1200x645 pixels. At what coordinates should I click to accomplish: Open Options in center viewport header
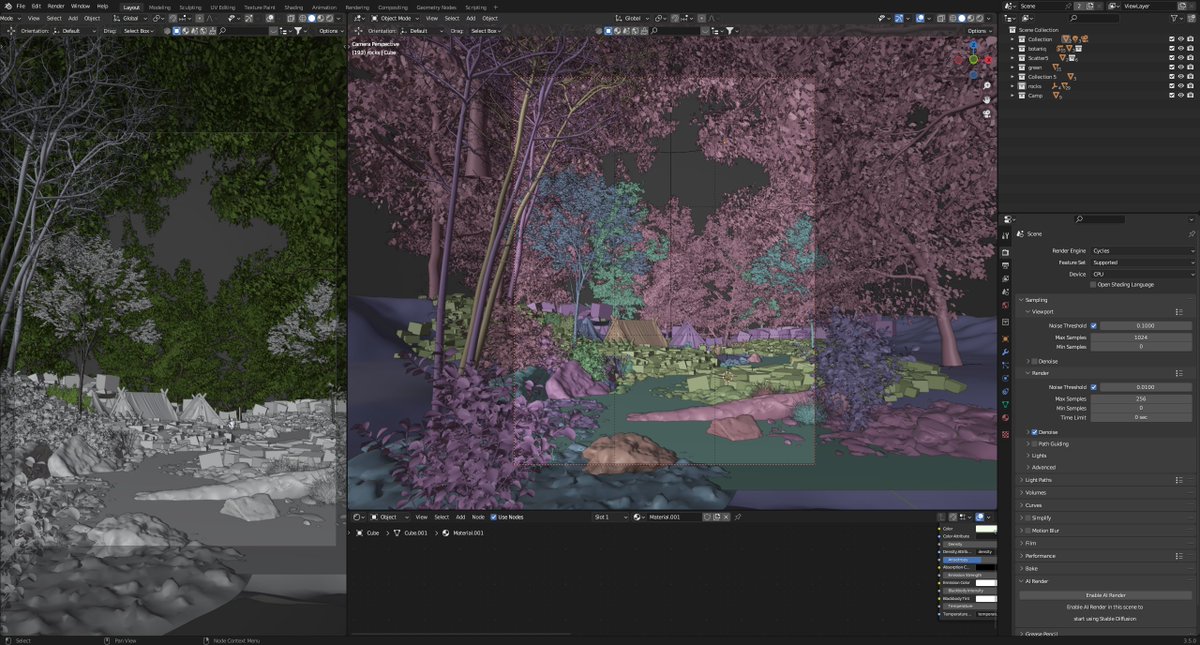pos(981,31)
